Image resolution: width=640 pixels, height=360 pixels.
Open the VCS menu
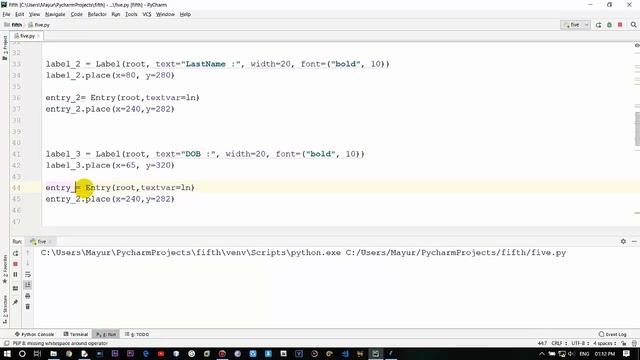coord(147,14)
